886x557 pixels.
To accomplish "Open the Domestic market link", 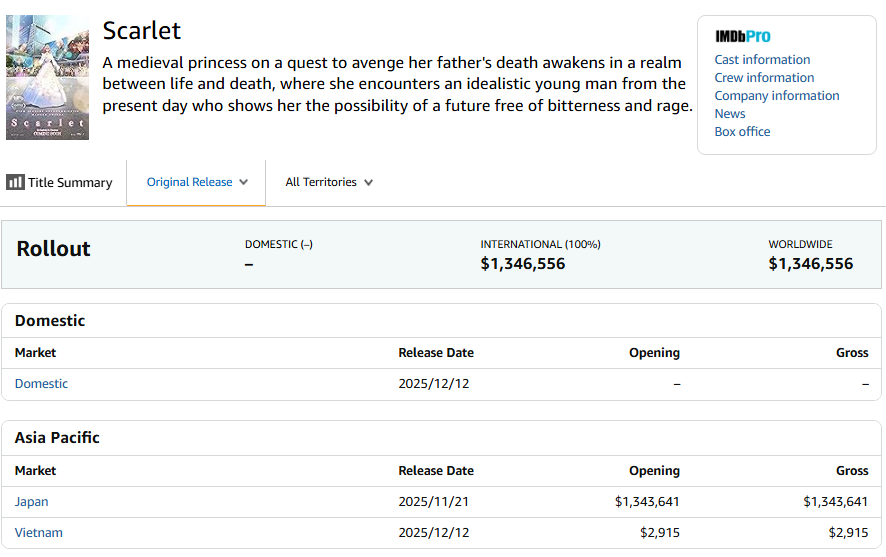I will click(x=42, y=384).
